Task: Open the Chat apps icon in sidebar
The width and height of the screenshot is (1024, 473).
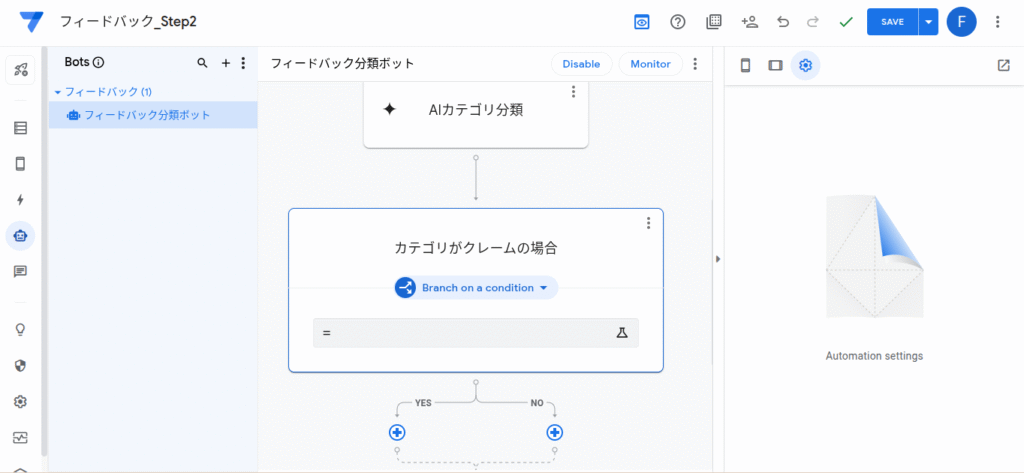Action: [20, 271]
